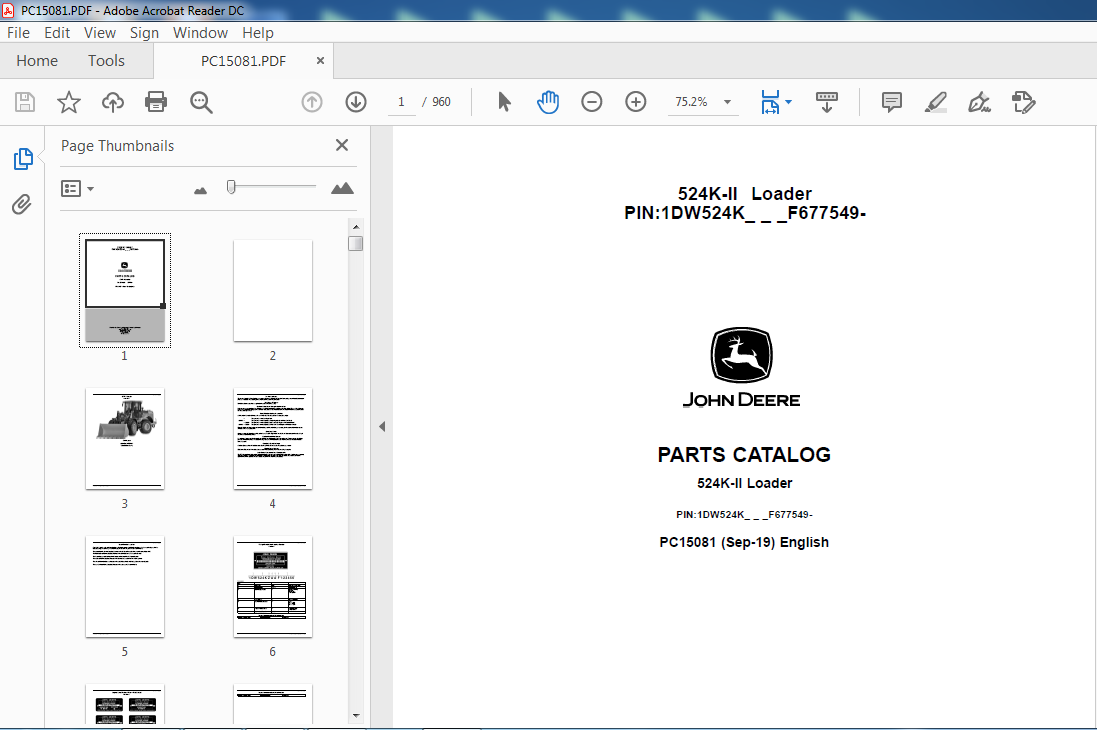This screenshot has width=1097, height=730.
Task: Click the PARTS CATALOG heading text
Action: (x=744, y=455)
